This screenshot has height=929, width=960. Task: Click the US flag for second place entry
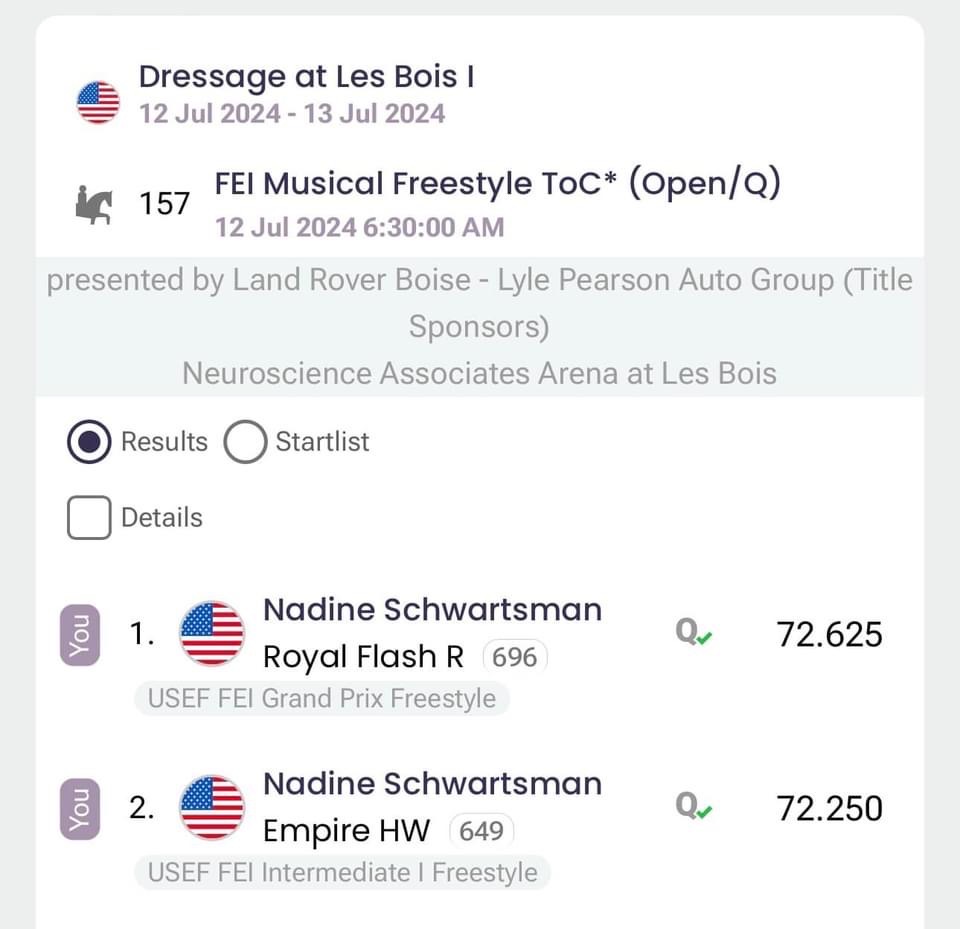[x=212, y=808]
